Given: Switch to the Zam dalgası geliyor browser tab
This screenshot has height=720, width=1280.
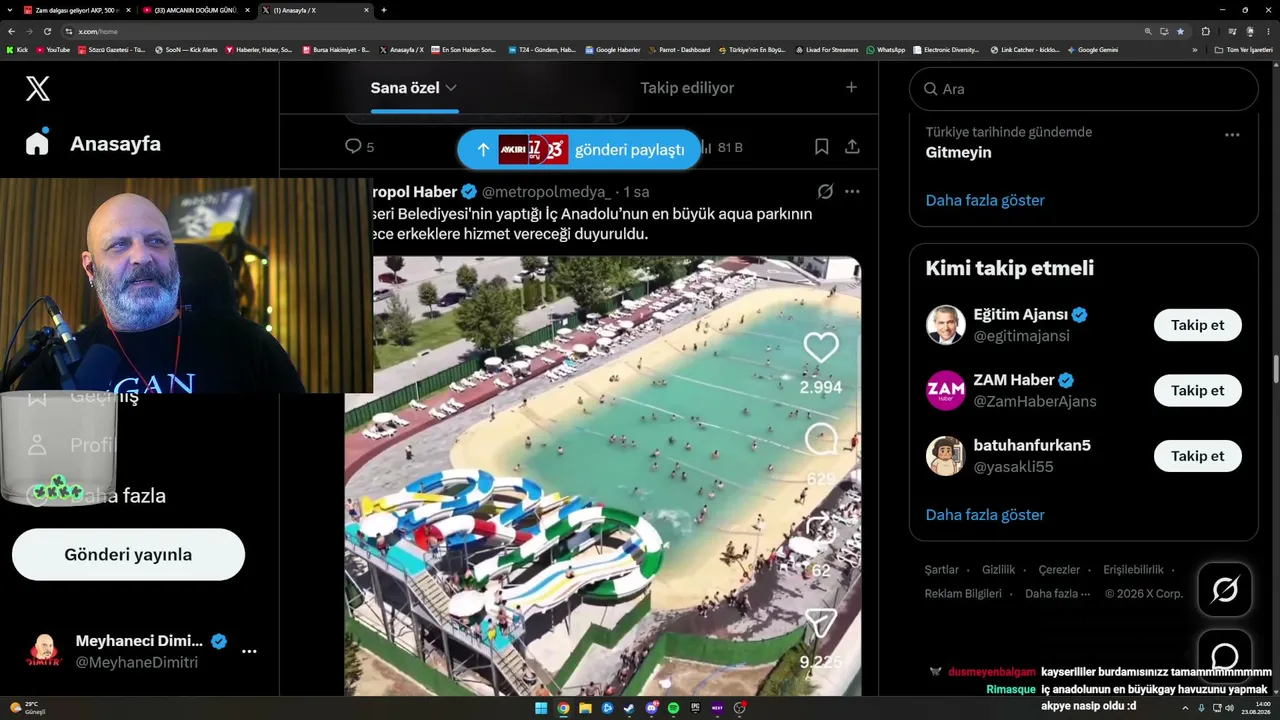Looking at the screenshot, I should pyautogui.click(x=78, y=10).
